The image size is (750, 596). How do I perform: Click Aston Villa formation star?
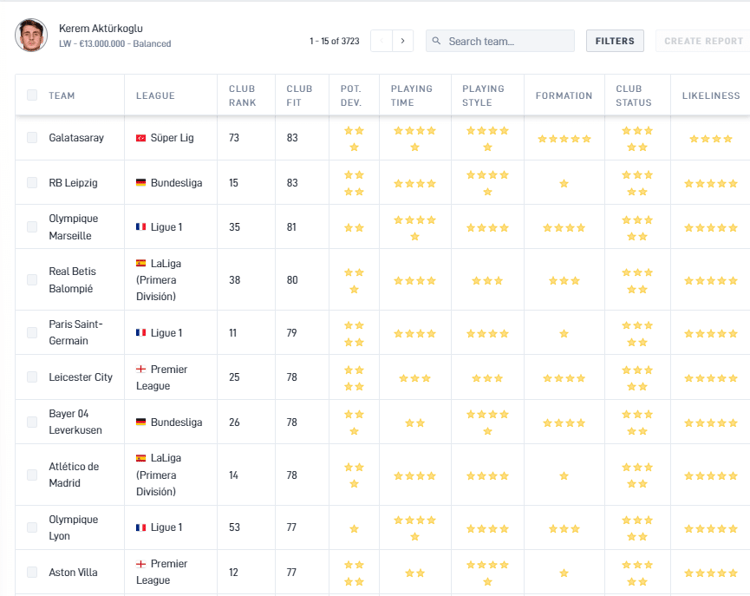click(x=564, y=573)
